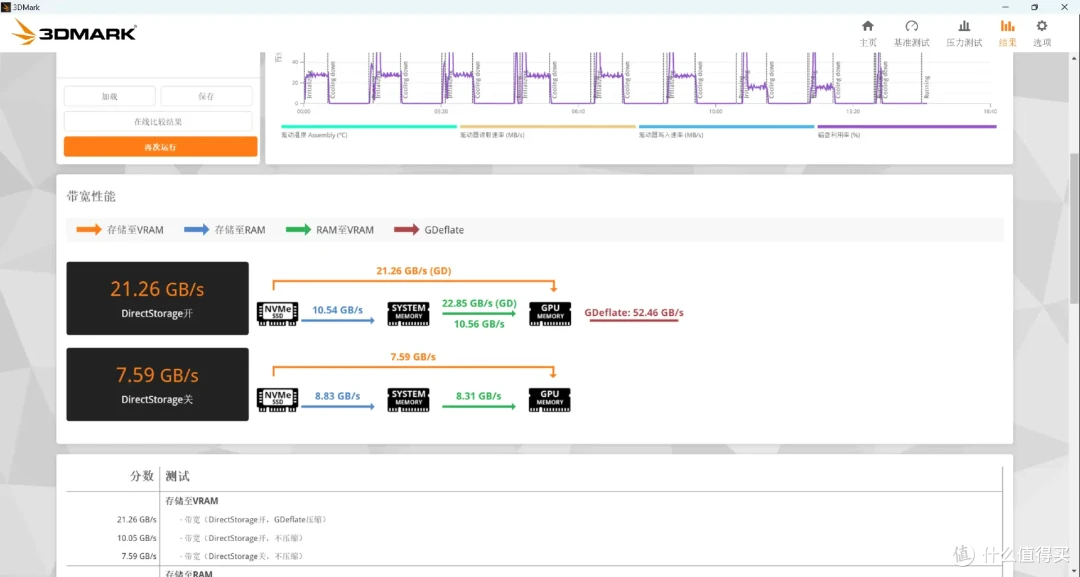1080x577 pixels.
Task: Click 22.85 GB/s (GD) green value
Action: click(x=479, y=303)
